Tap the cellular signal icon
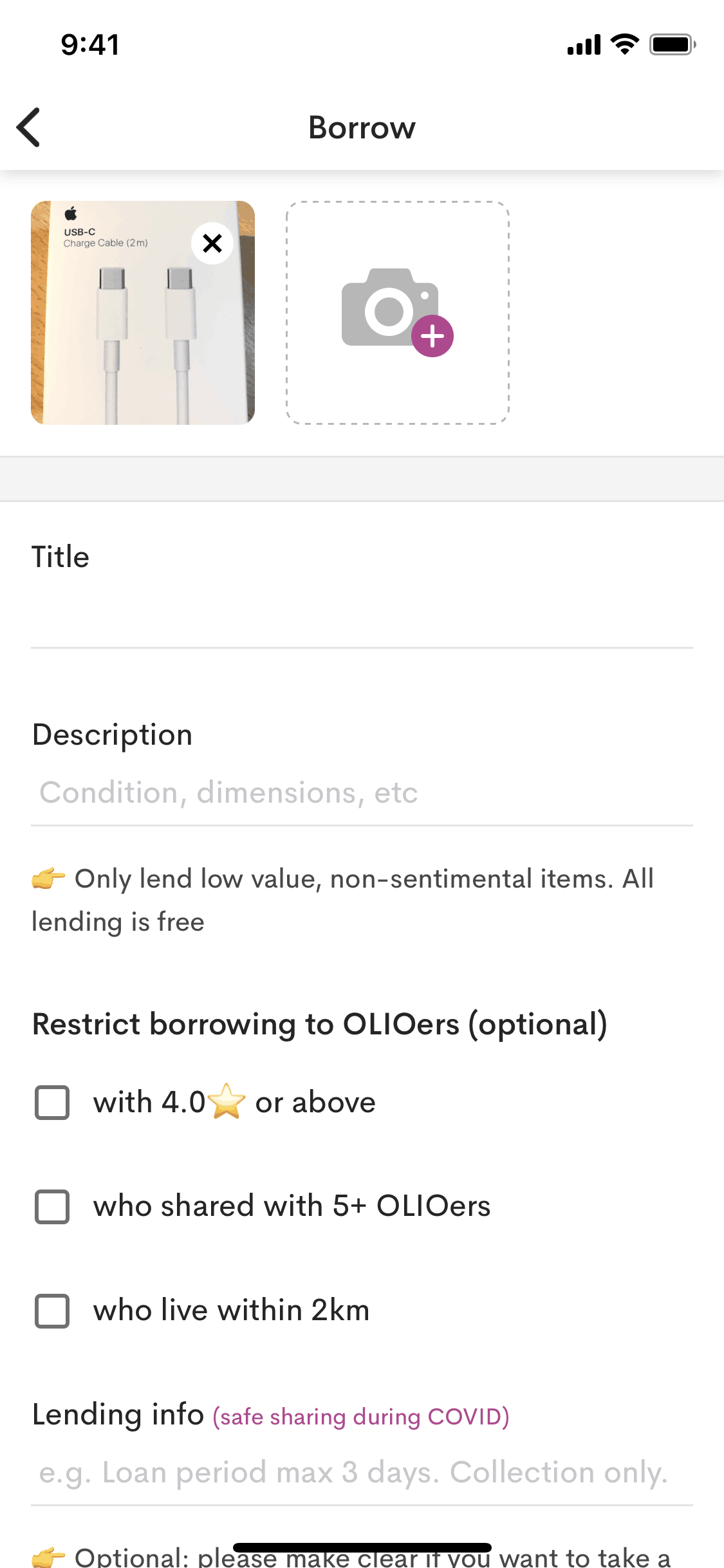The image size is (724, 1568). pos(584,45)
